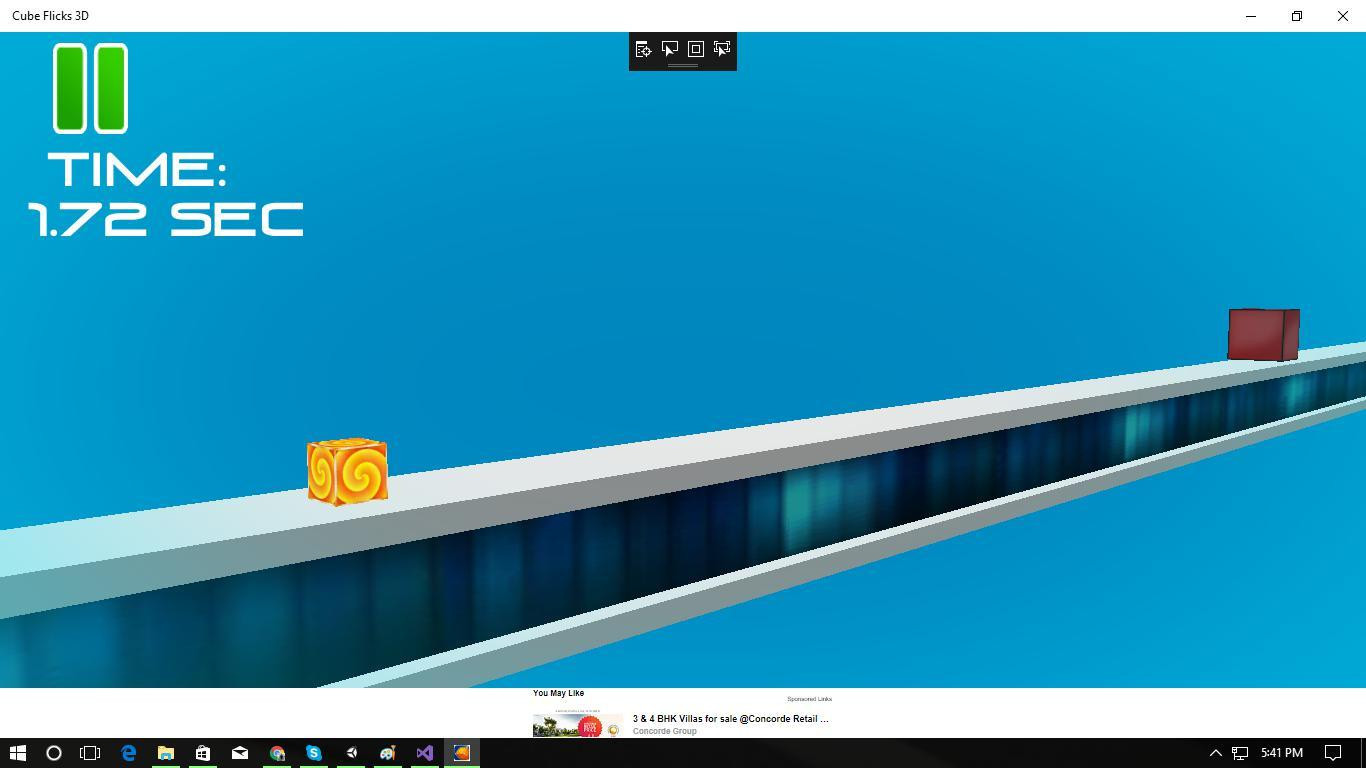
Task: Enable the element selection debug tool
Action: [669, 49]
